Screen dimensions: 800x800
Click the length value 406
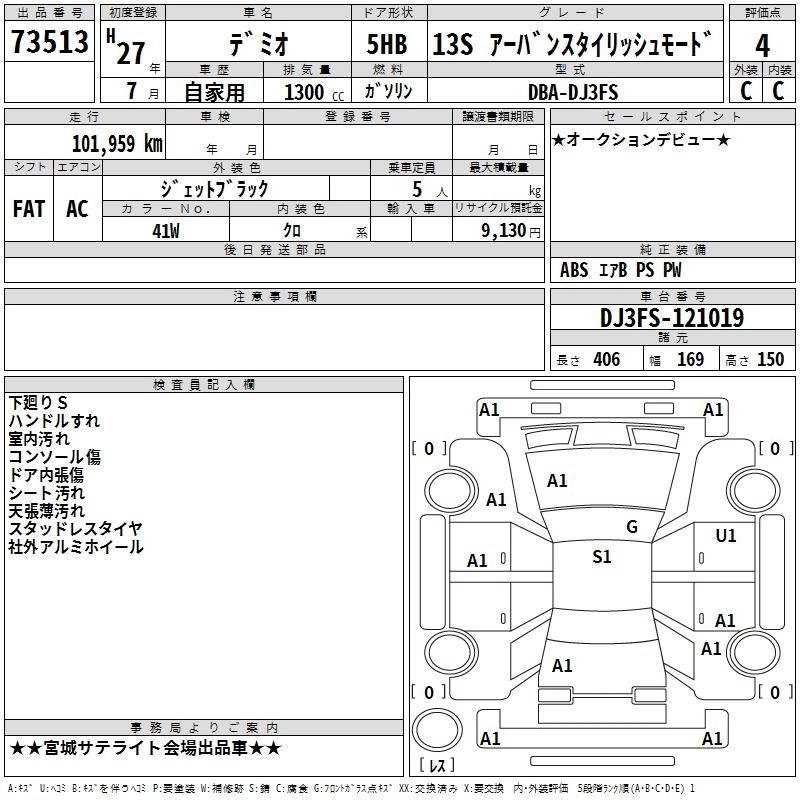(607, 360)
